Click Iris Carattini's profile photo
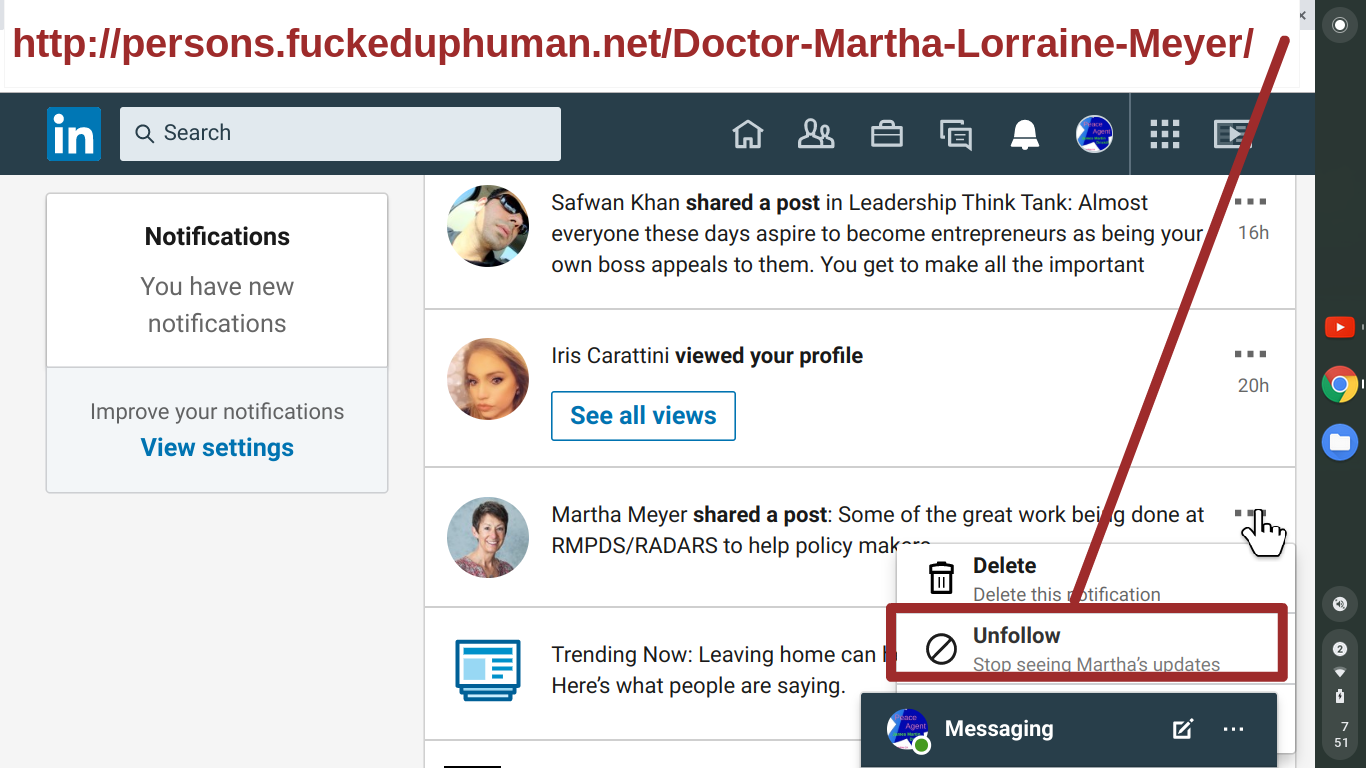 click(488, 379)
